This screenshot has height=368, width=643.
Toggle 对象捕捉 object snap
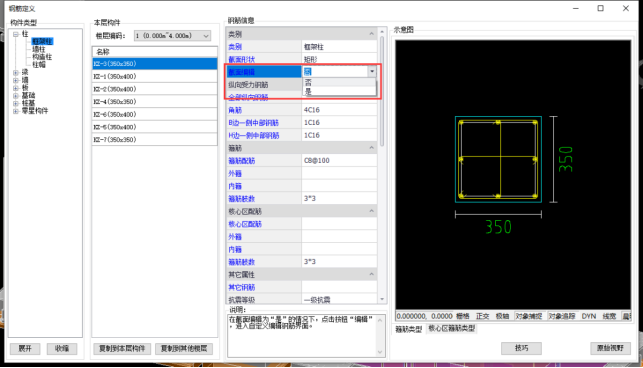click(529, 316)
